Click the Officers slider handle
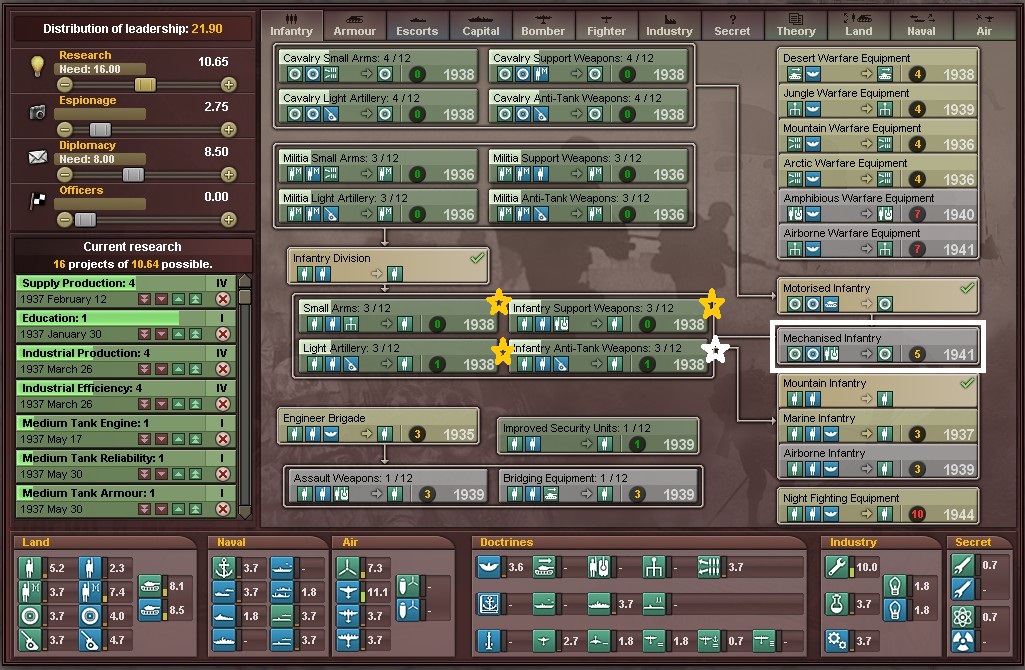 (85, 220)
